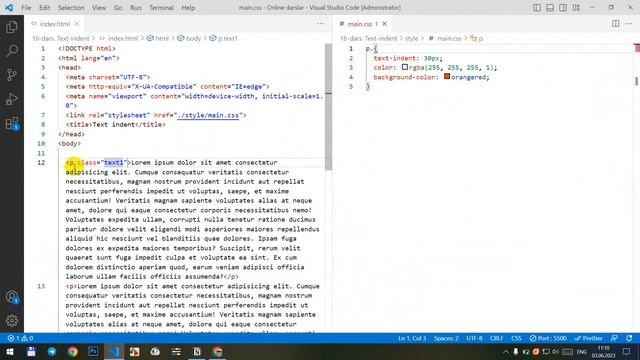Open the Manage gear menu
The height and width of the screenshot is (360, 640).
tap(12, 321)
